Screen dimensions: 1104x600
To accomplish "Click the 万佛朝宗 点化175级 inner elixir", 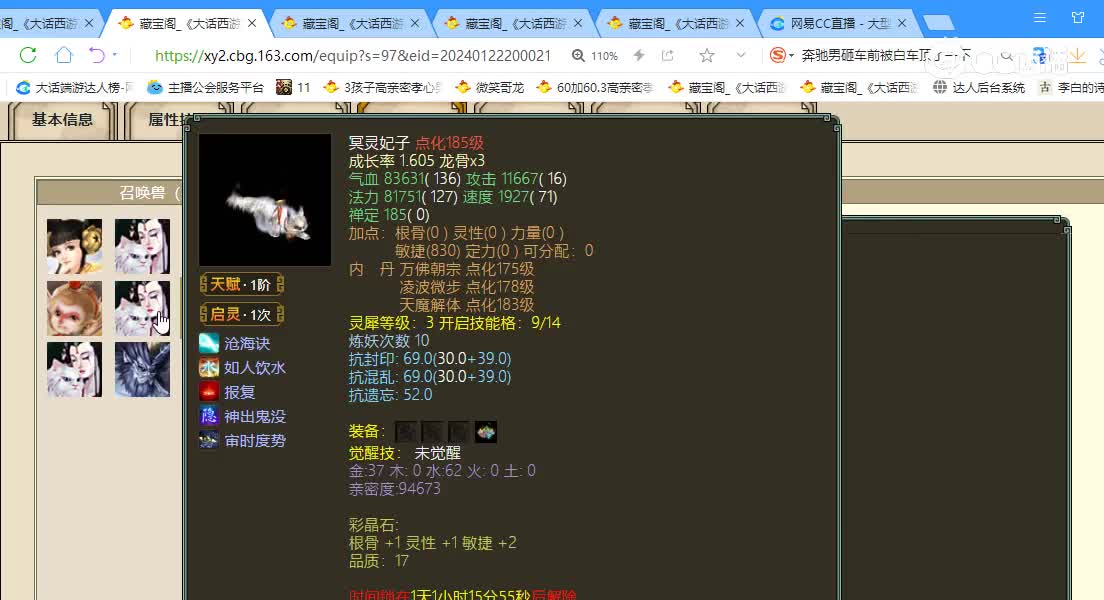I will 467,269.
